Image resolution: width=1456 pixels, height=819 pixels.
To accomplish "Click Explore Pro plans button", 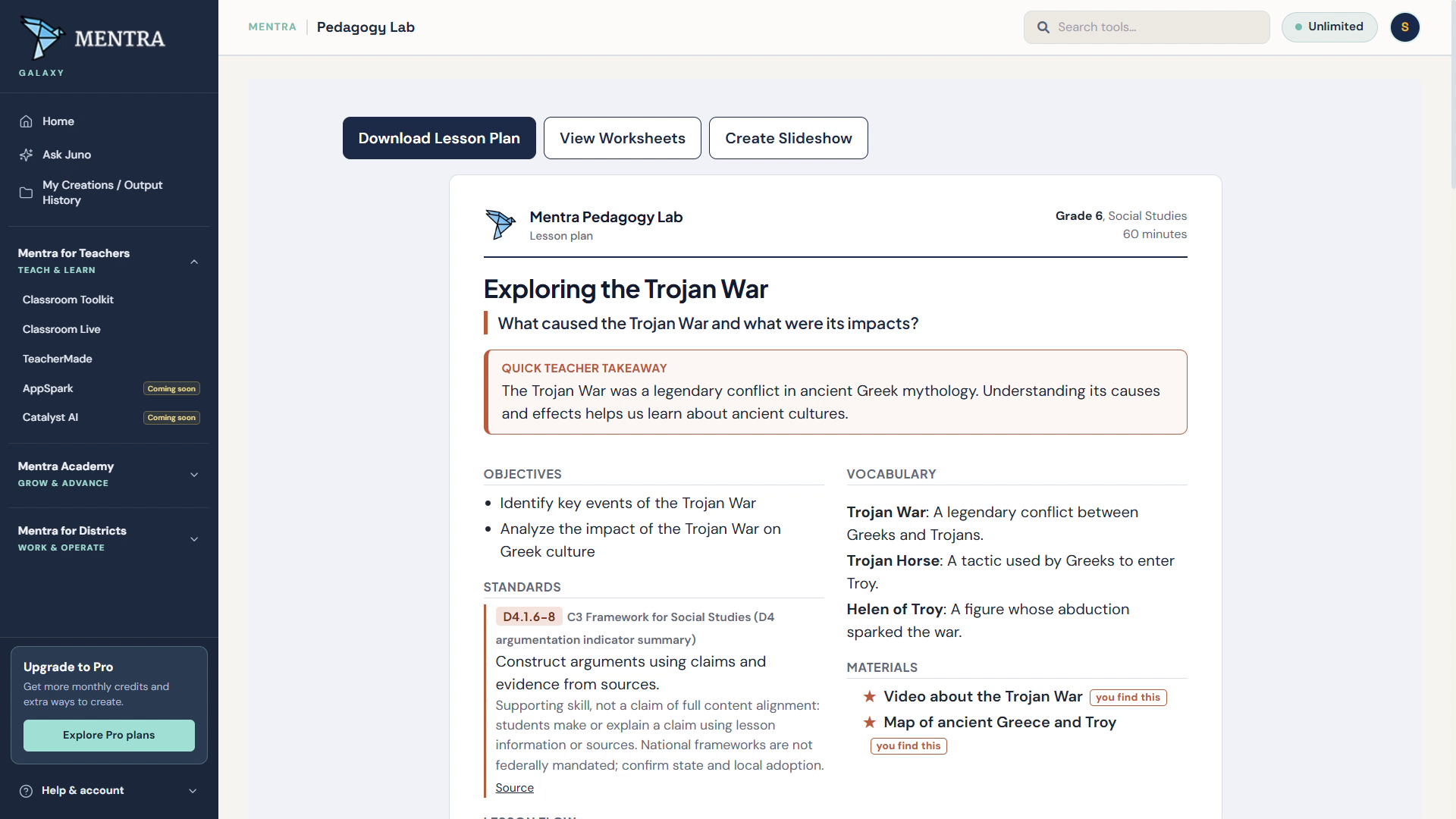I will [x=109, y=736].
